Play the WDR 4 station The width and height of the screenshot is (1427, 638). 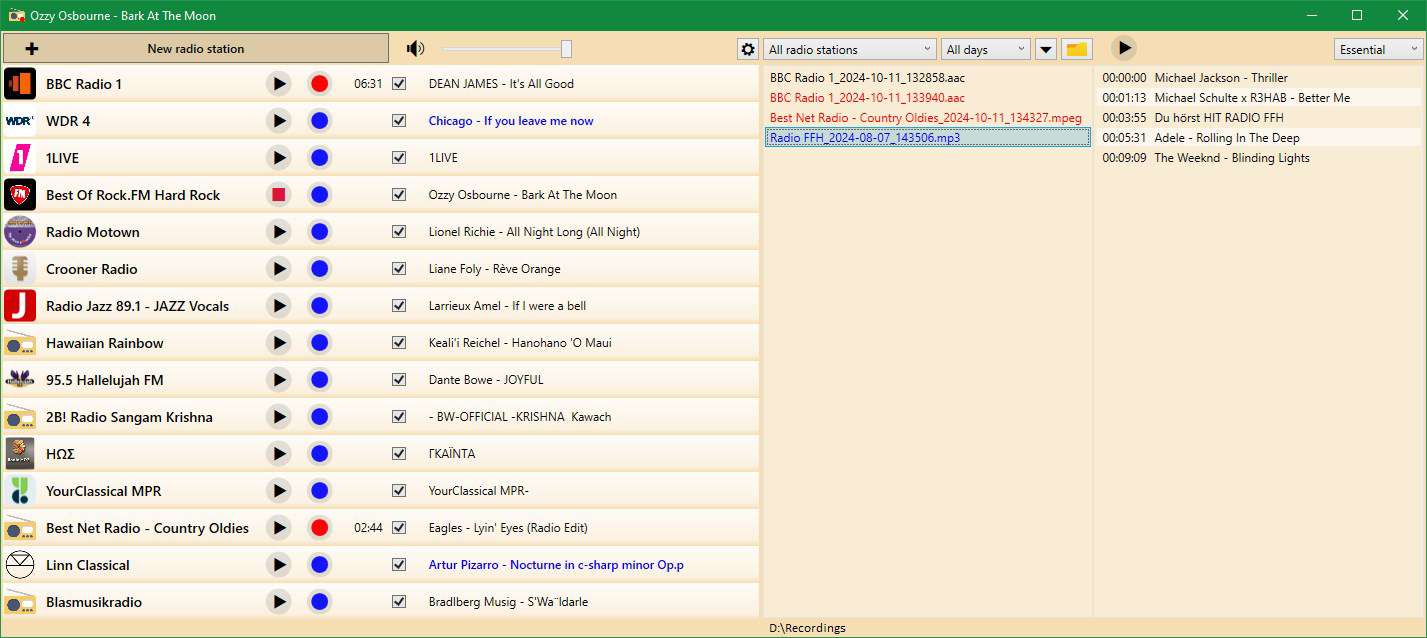[279, 121]
